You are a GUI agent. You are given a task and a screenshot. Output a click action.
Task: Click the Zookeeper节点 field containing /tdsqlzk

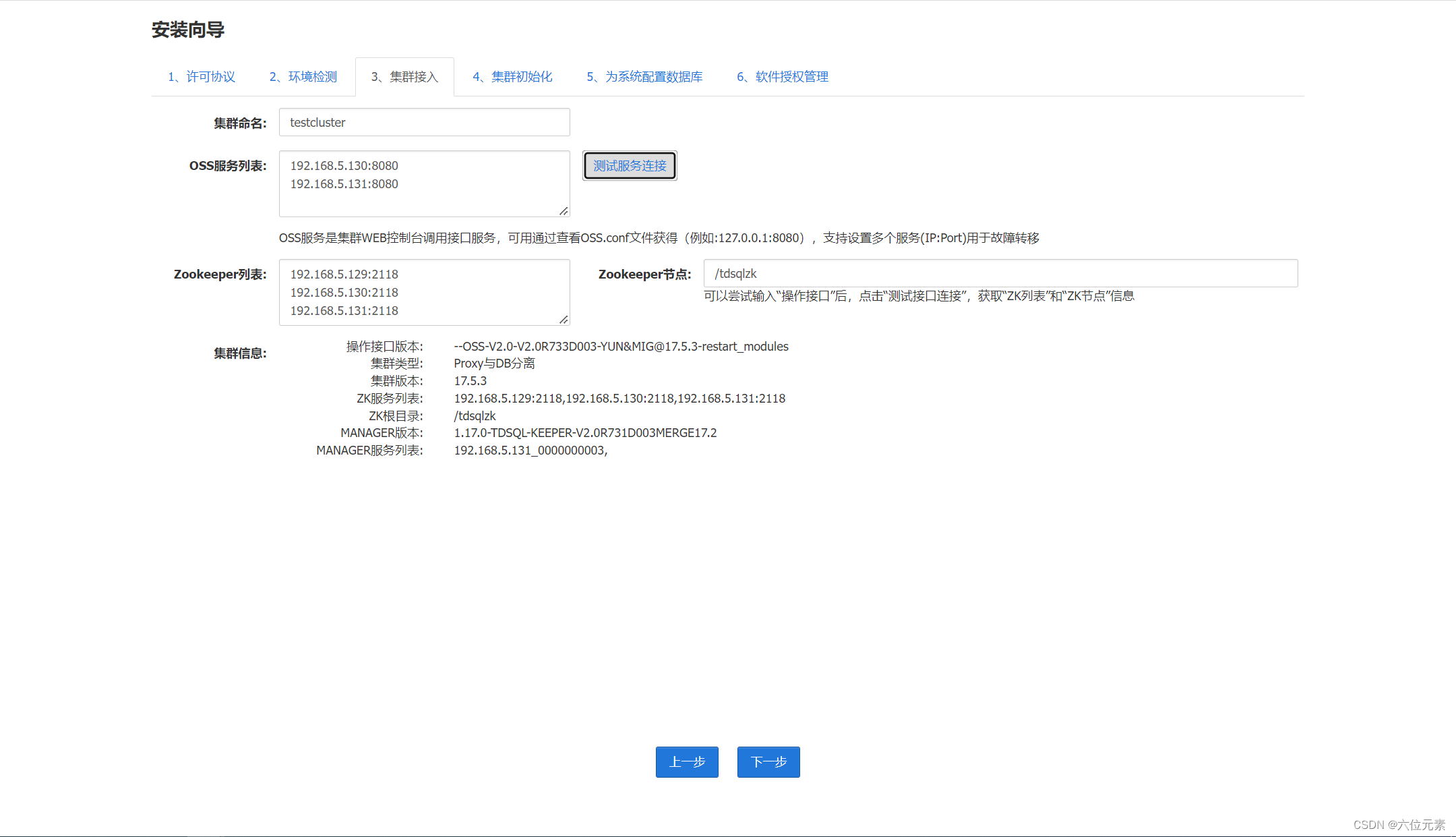[x=1000, y=274]
